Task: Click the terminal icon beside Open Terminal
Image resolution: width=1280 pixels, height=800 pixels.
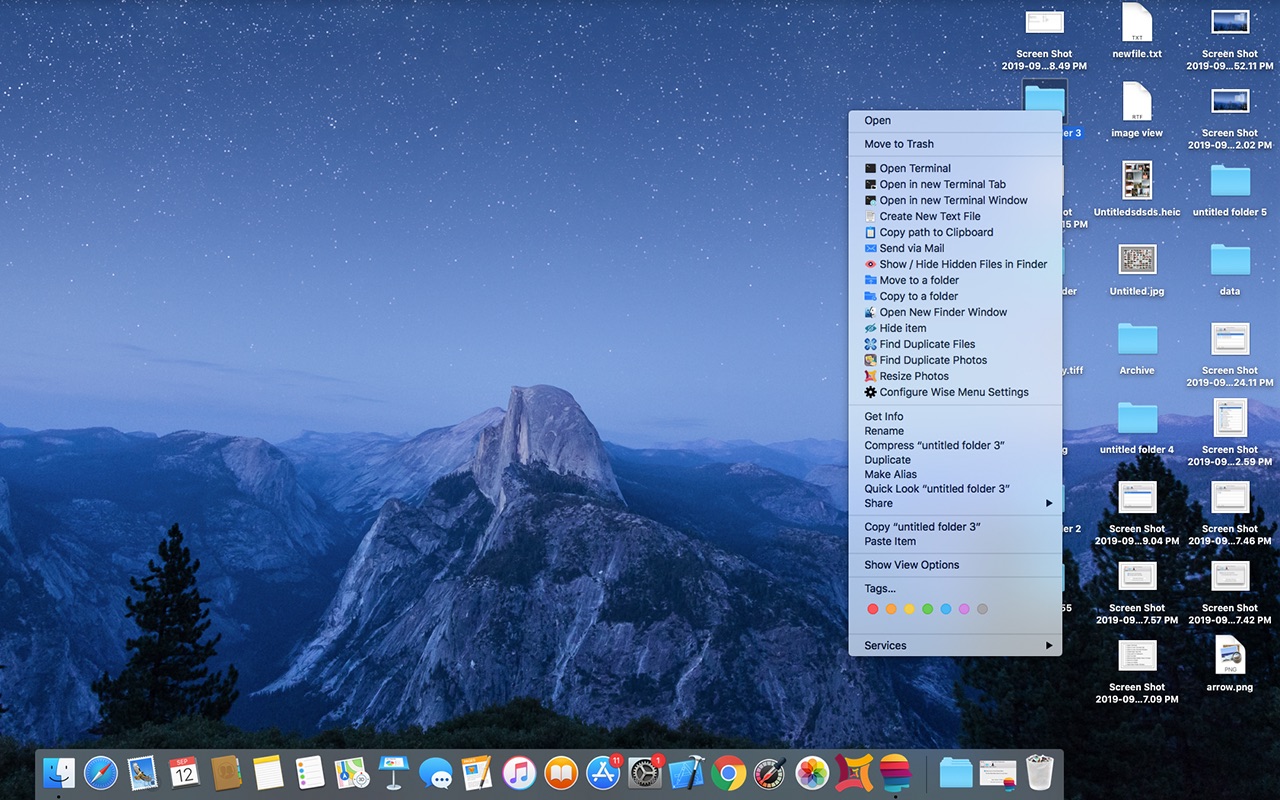Action: [x=871, y=169]
